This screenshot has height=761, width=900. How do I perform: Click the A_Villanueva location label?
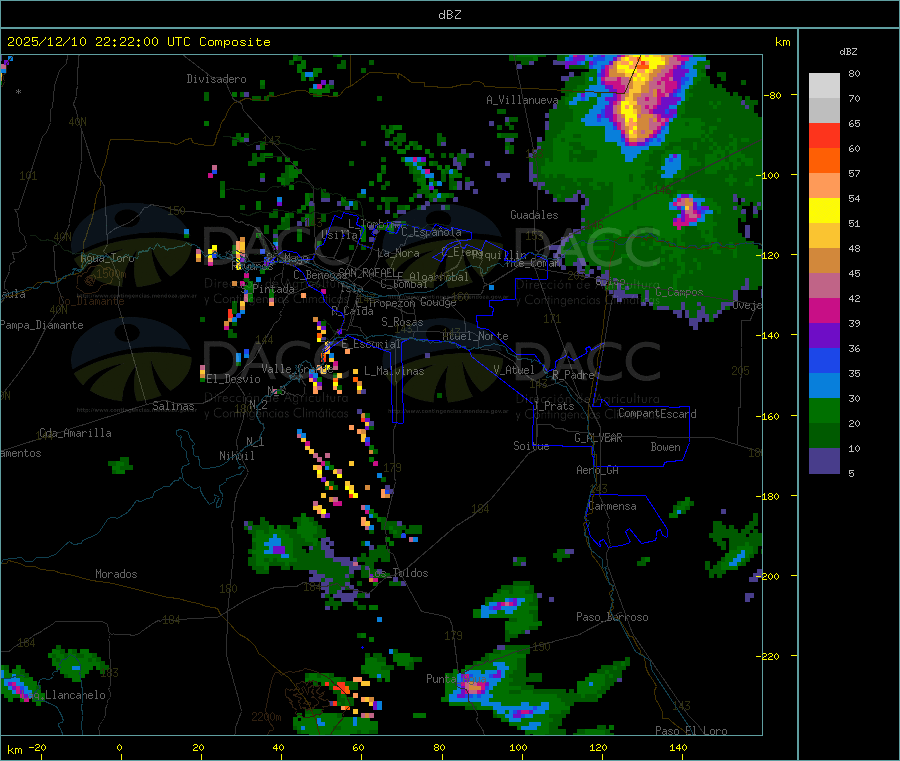click(x=522, y=100)
